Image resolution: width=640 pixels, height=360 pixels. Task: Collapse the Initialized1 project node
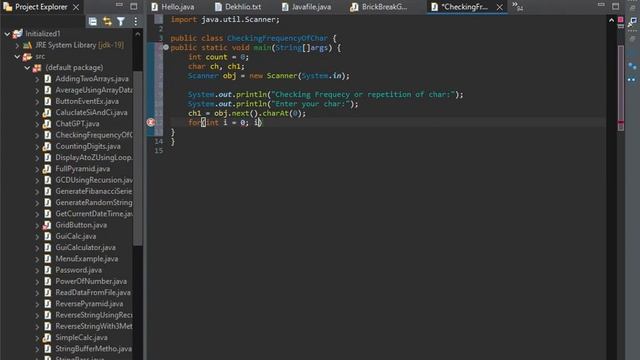point(7,34)
